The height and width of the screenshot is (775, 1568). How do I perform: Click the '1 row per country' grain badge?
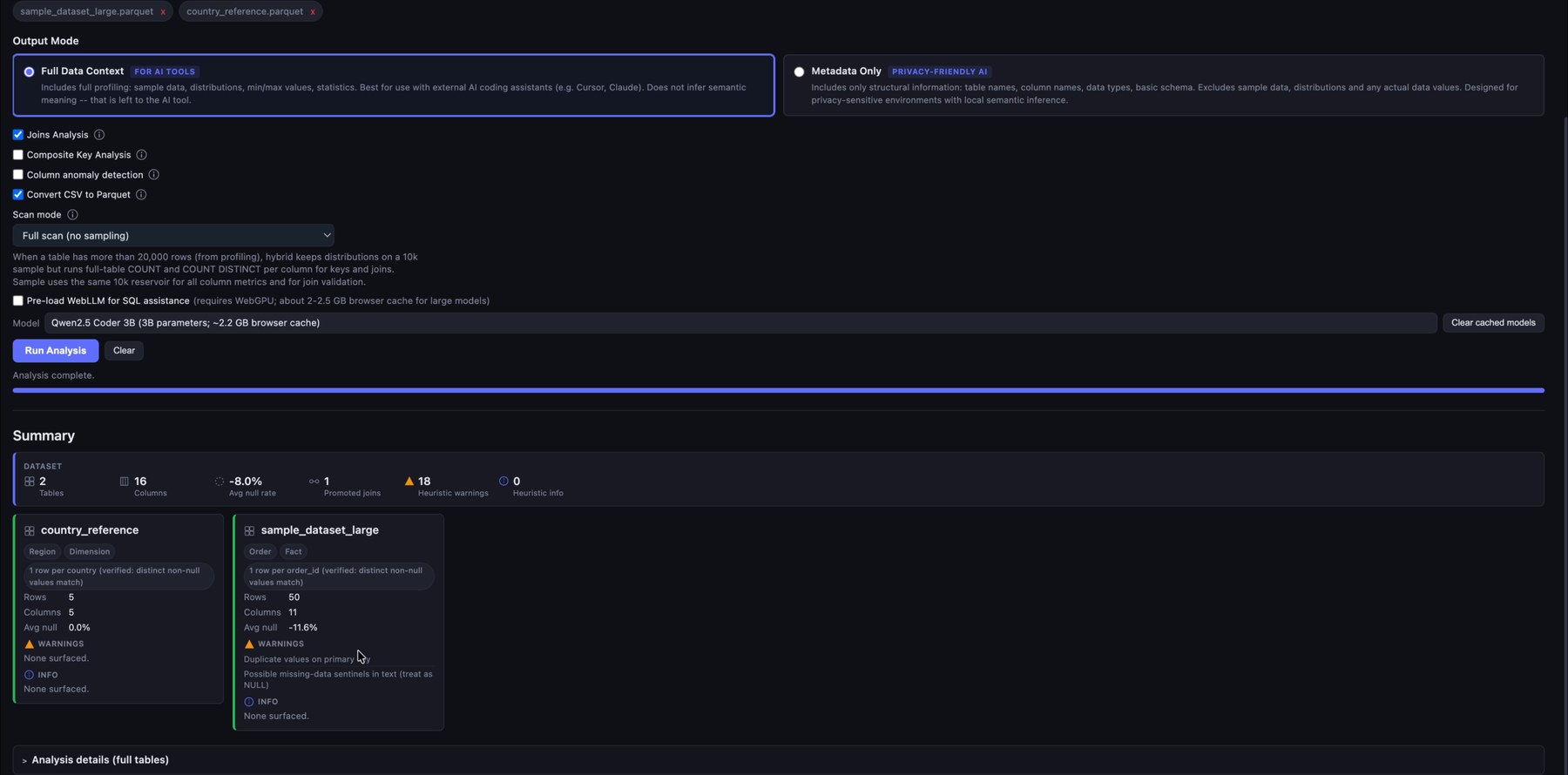(x=118, y=576)
